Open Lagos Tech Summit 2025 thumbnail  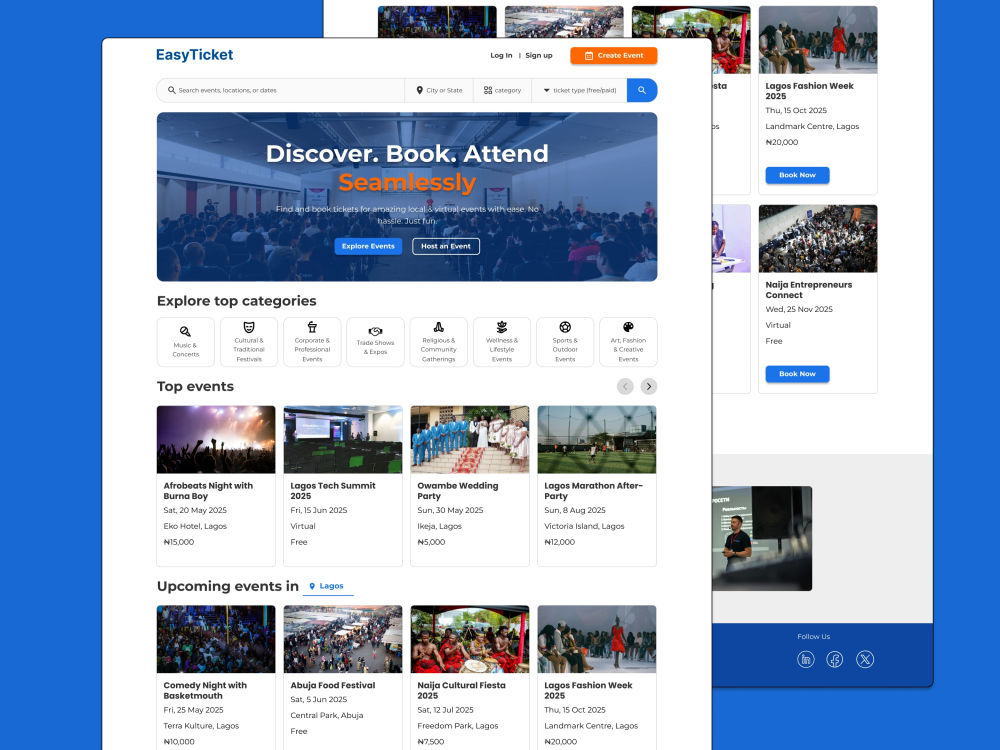pyautogui.click(x=343, y=440)
